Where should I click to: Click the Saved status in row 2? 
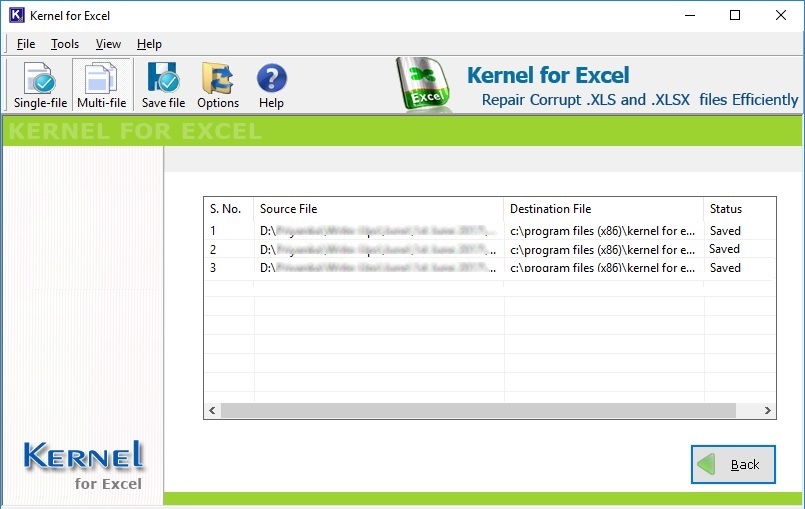click(x=724, y=249)
